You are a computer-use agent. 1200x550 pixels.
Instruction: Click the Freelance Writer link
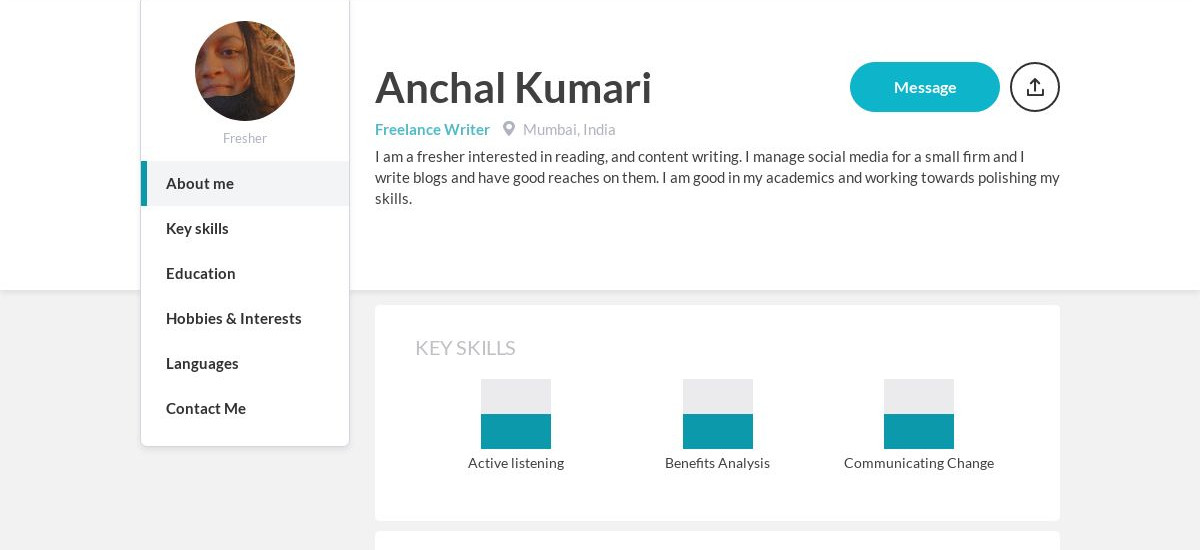432,129
